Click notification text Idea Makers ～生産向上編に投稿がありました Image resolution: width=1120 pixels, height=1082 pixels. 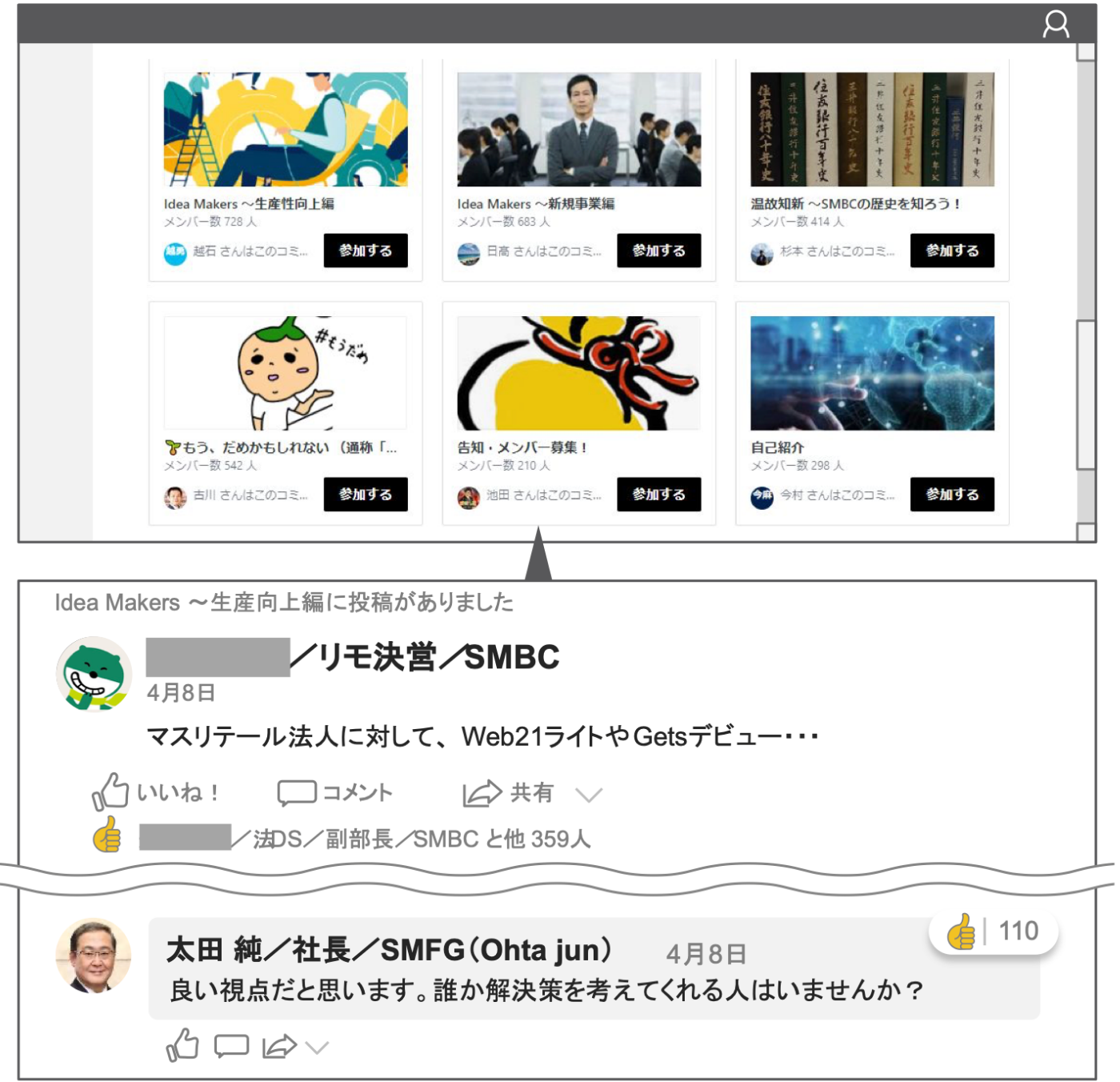[x=284, y=602]
